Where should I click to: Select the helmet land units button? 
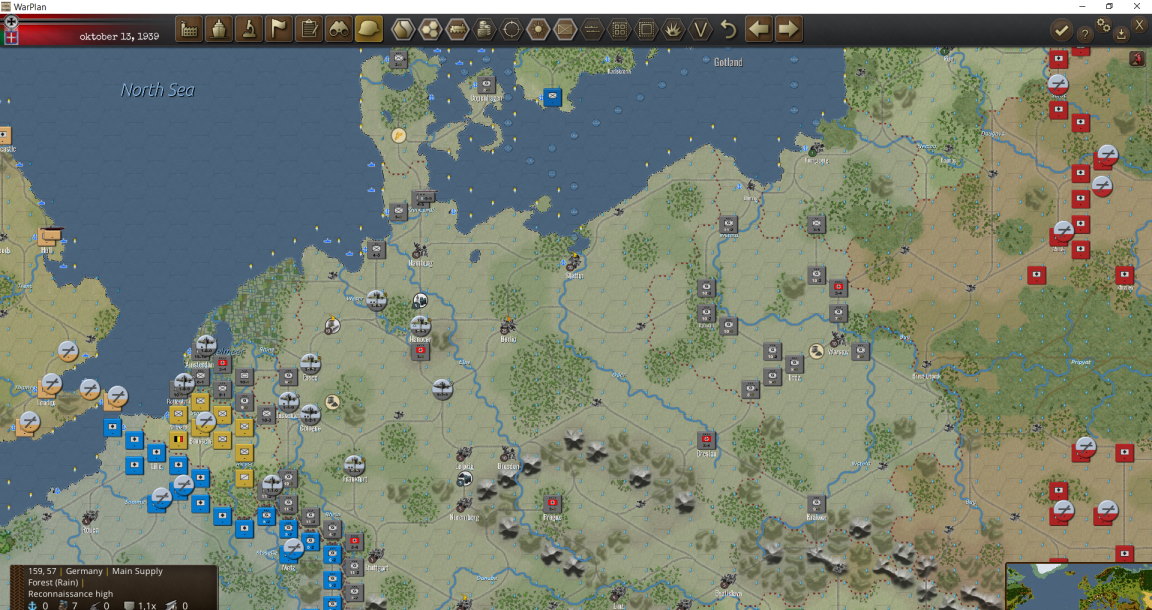pos(369,30)
